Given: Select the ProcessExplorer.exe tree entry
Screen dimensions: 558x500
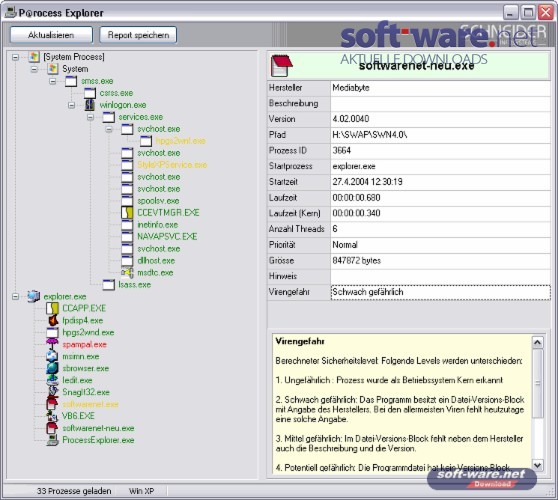Looking at the screenshot, I should pos(98,440).
